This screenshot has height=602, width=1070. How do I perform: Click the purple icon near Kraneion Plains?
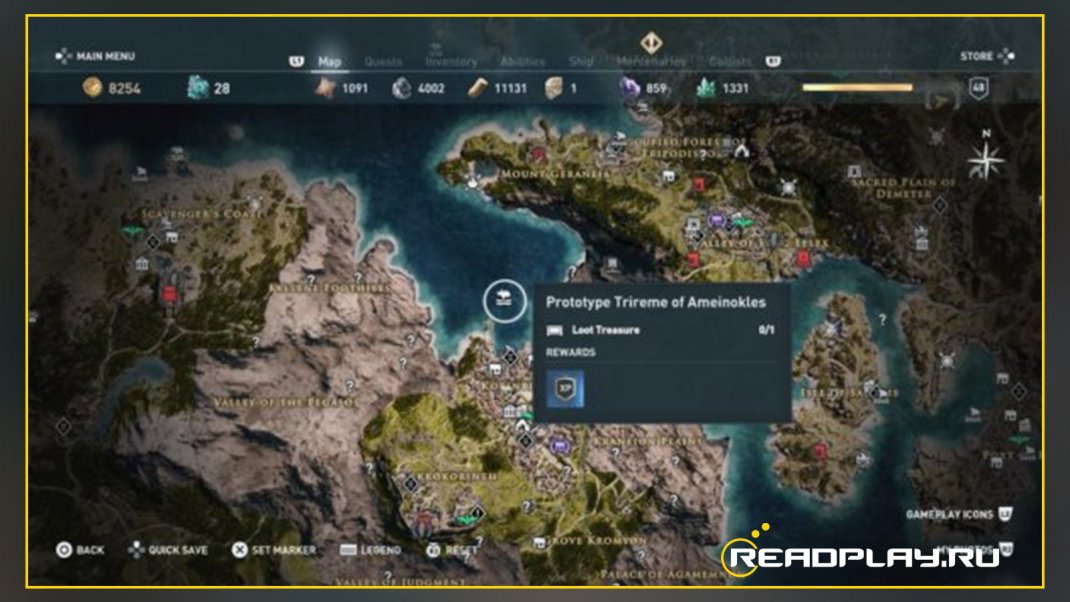[560, 446]
